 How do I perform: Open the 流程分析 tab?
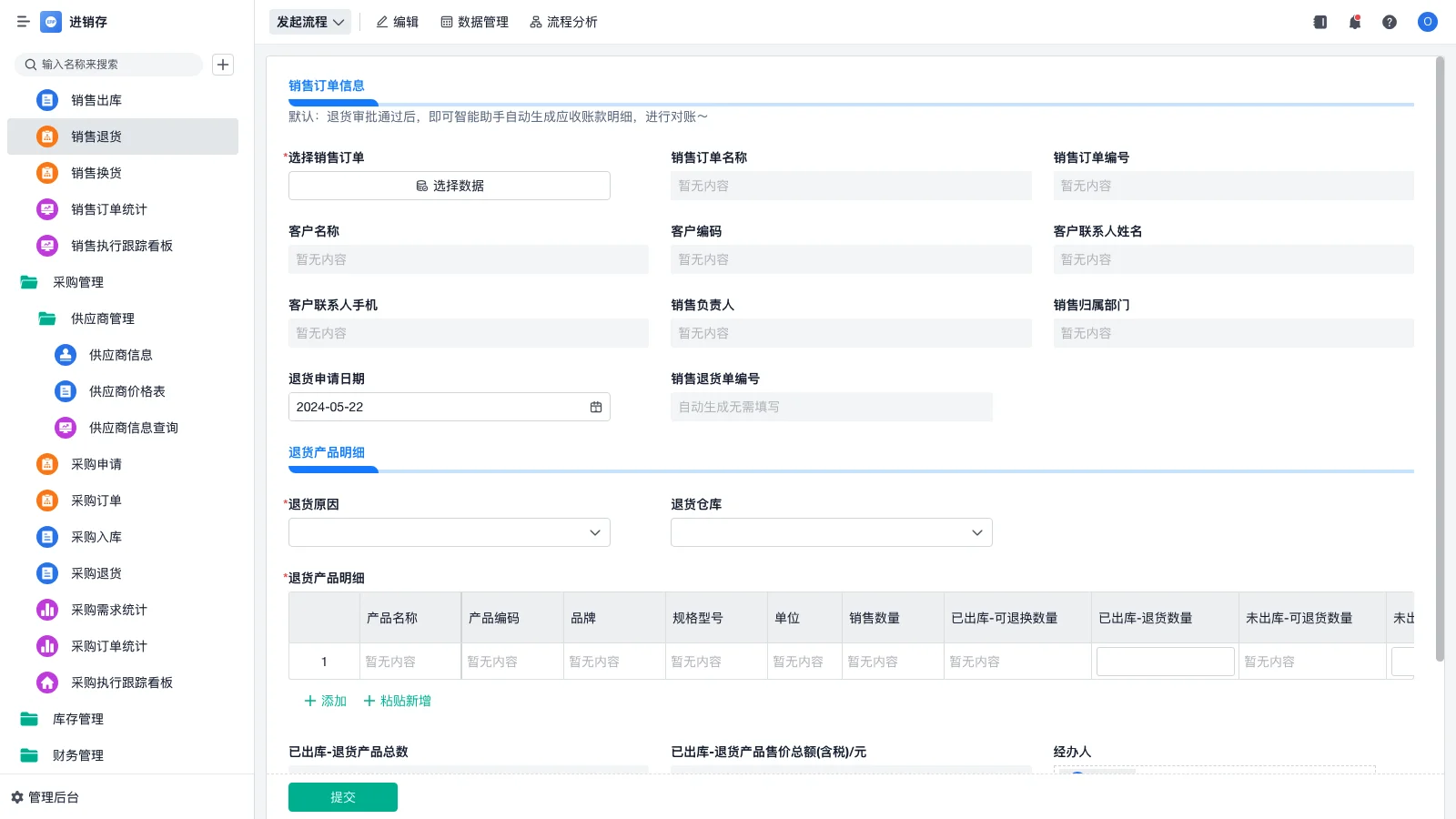564,22
